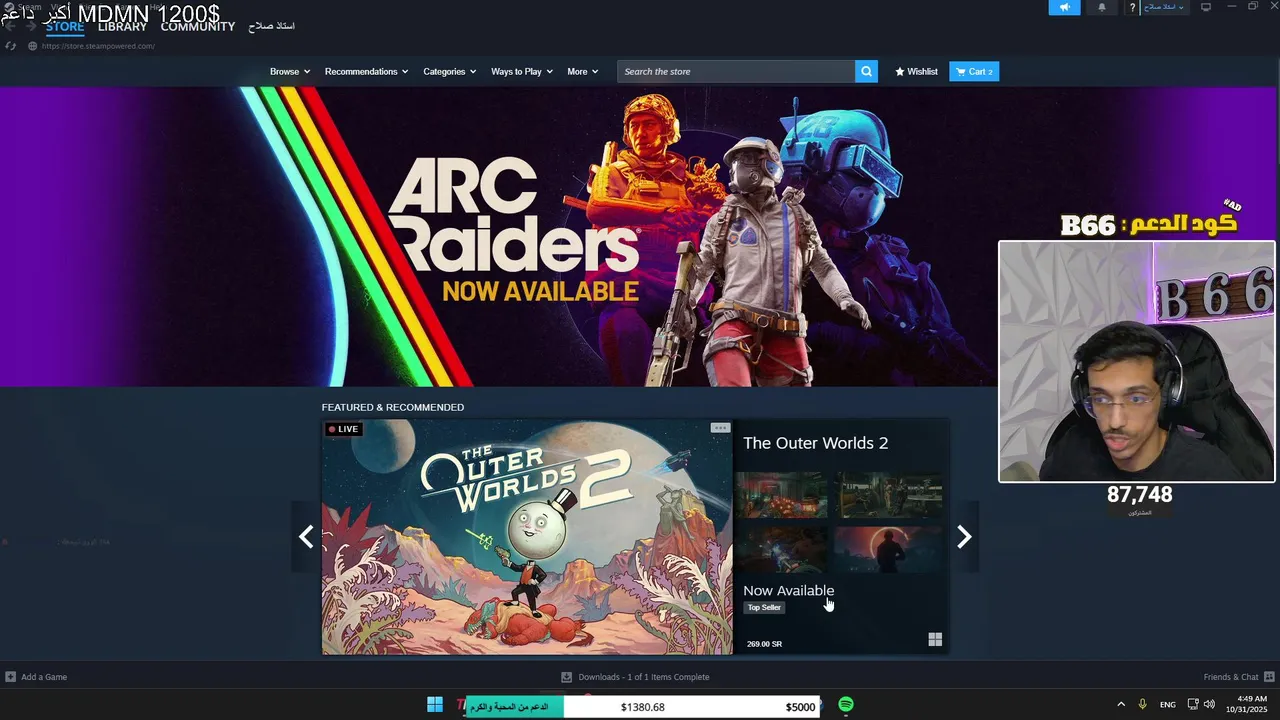Click the help question mark icon

[1132, 7]
